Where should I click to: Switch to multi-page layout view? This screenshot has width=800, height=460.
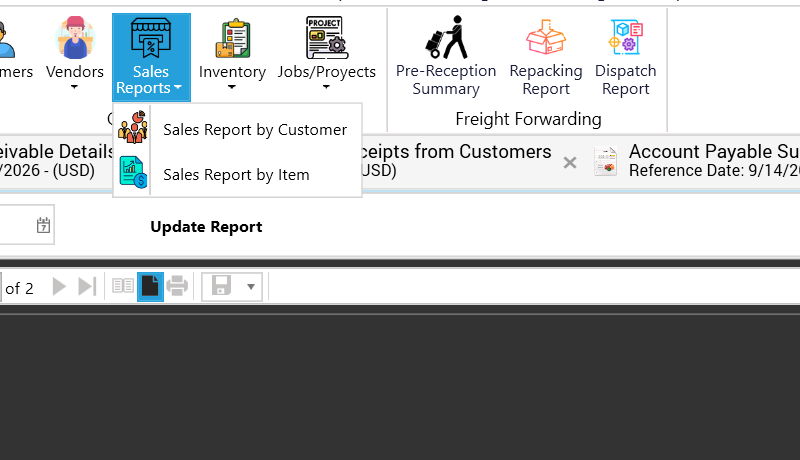click(123, 286)
